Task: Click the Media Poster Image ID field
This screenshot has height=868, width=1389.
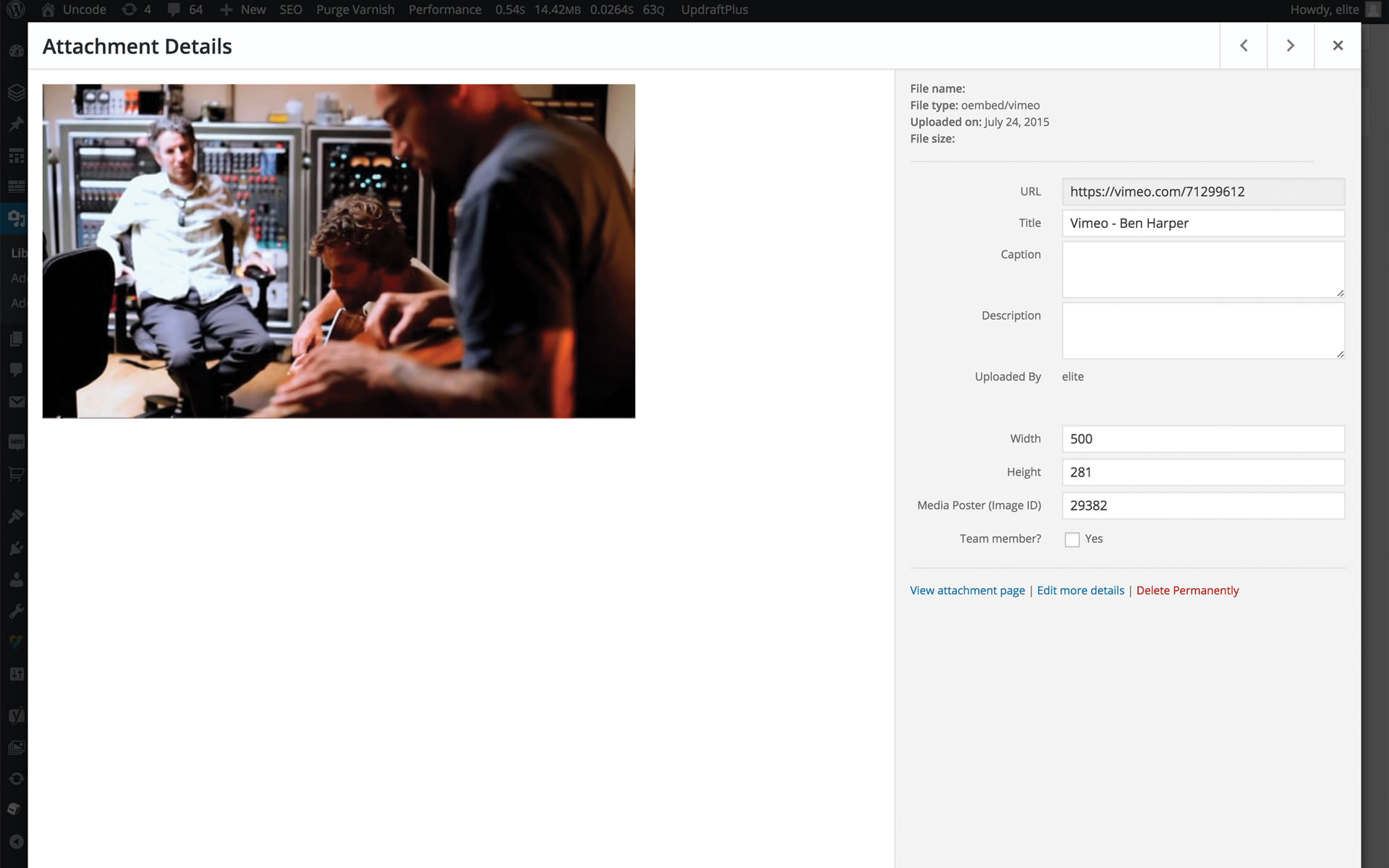Action: (1200, 505)
